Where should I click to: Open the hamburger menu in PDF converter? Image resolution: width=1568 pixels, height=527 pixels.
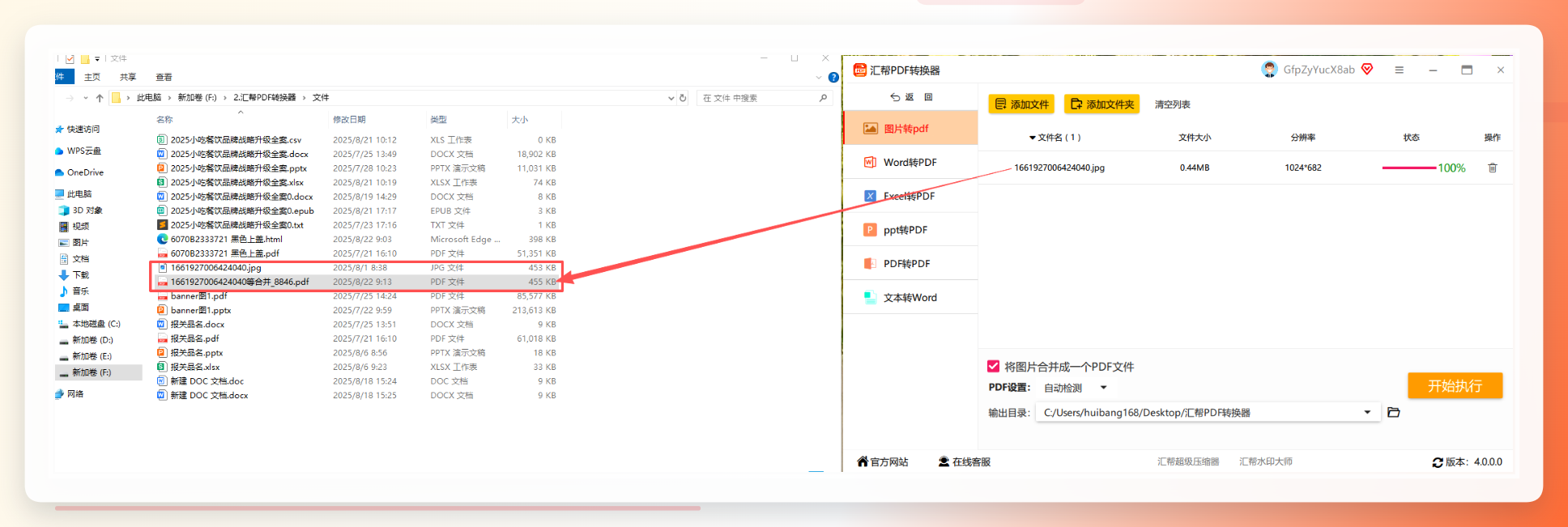(1399, 70)
